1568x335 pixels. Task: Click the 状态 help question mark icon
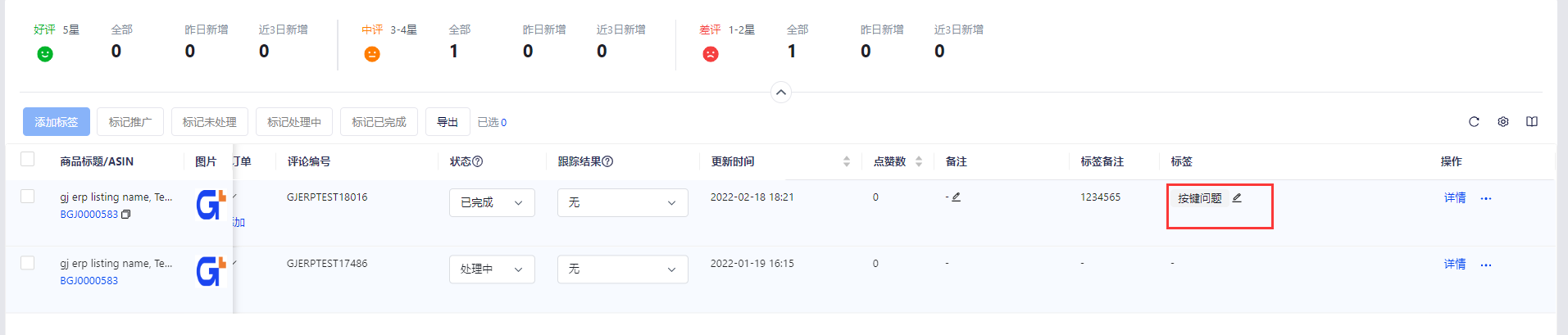pyautogui.click(x=478, y=161)
